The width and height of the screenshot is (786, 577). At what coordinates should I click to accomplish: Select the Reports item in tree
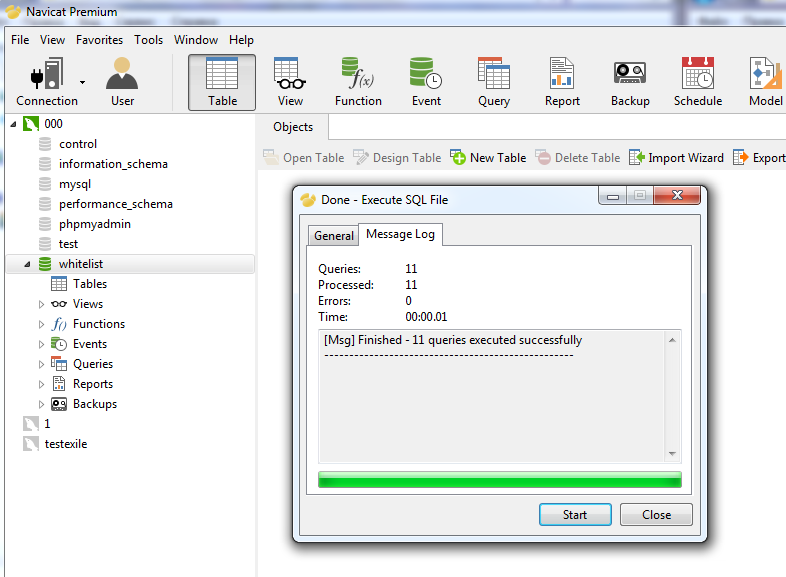pyautogui.click(x=93, y=384)
